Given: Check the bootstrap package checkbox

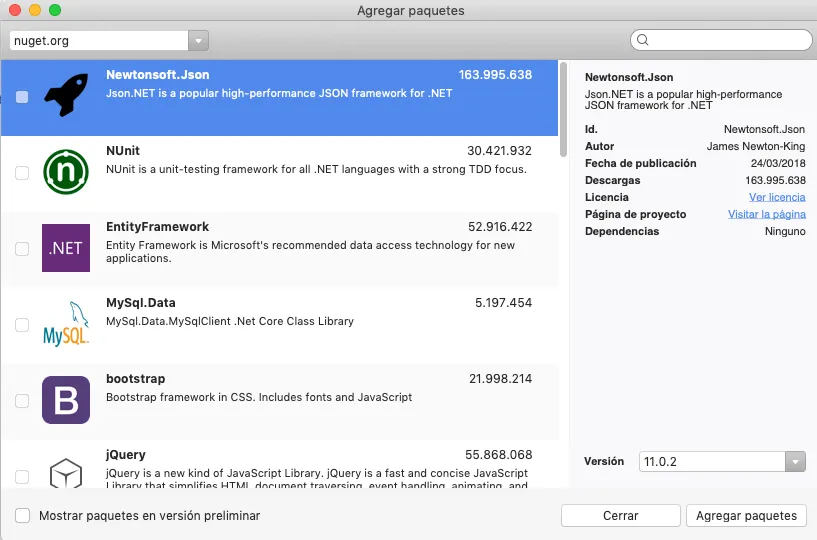Looking at the screenshot, I should (22, 401).
